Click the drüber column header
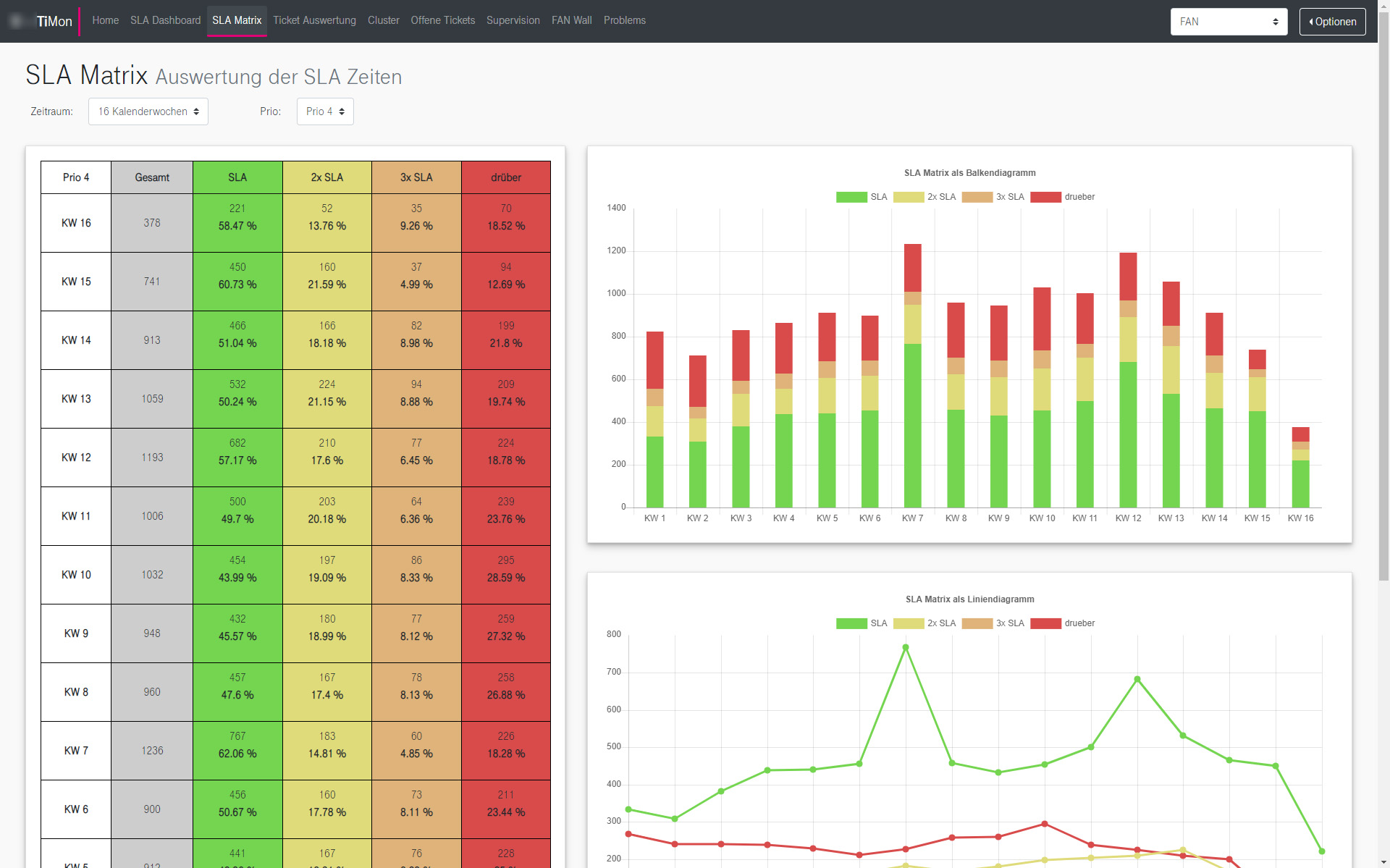The height and width of the screenshot is (868, 1390). point(506,177)
